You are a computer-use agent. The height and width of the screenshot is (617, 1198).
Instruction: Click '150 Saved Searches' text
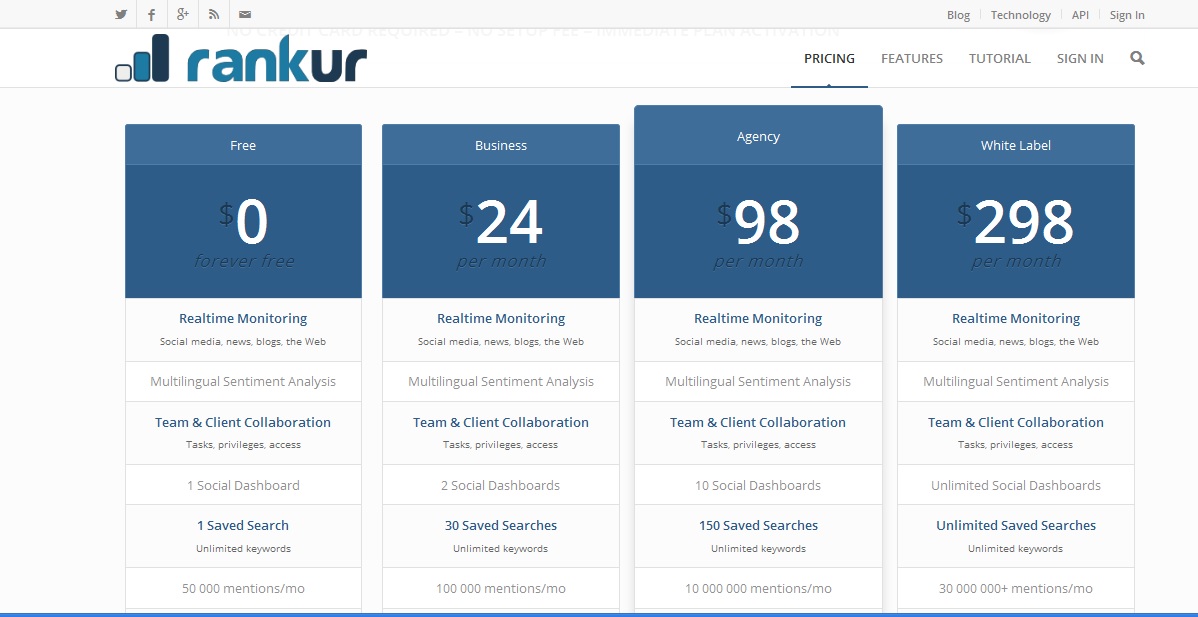click(x=758, y=525)
